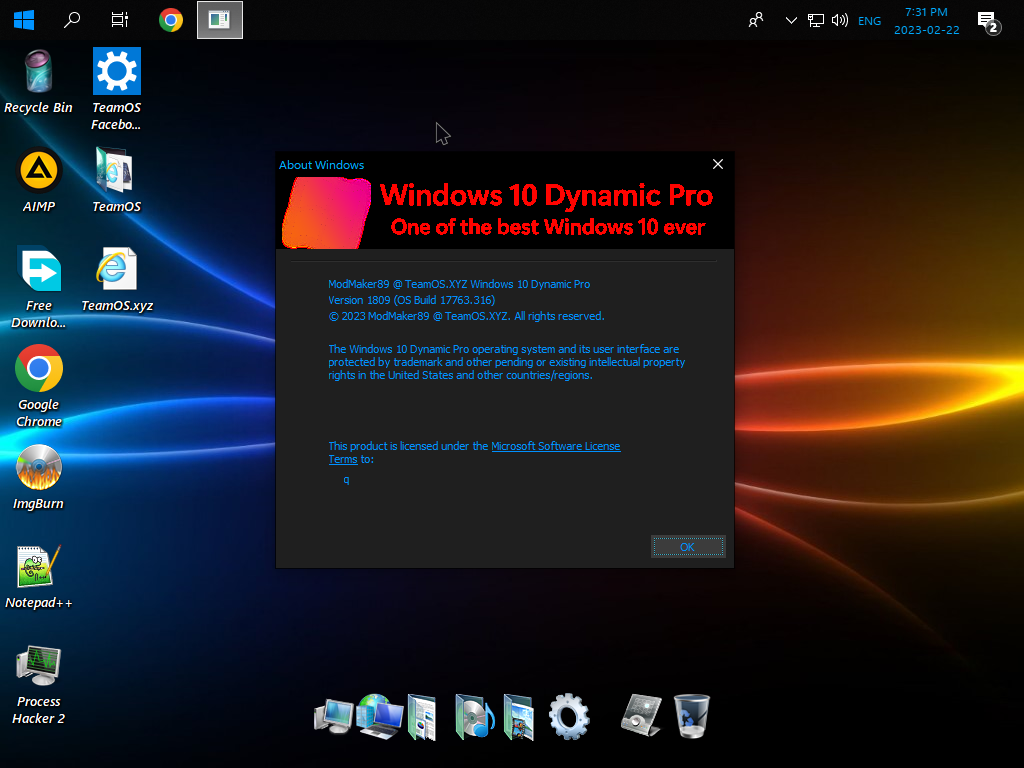Open the Recycle Bin desktop icon

coord(38,82)
